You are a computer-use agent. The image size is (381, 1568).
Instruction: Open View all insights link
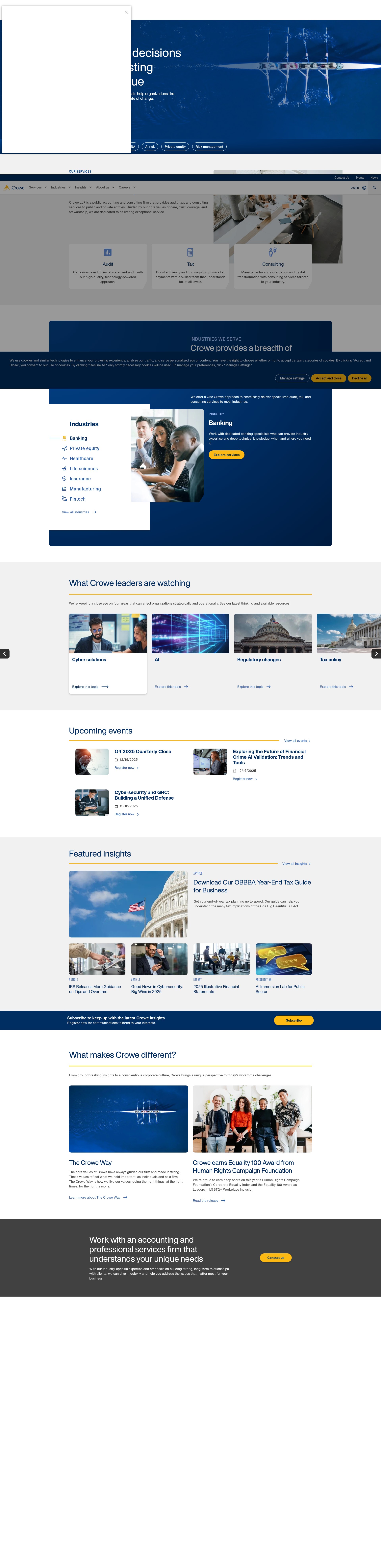coord(296,864)
